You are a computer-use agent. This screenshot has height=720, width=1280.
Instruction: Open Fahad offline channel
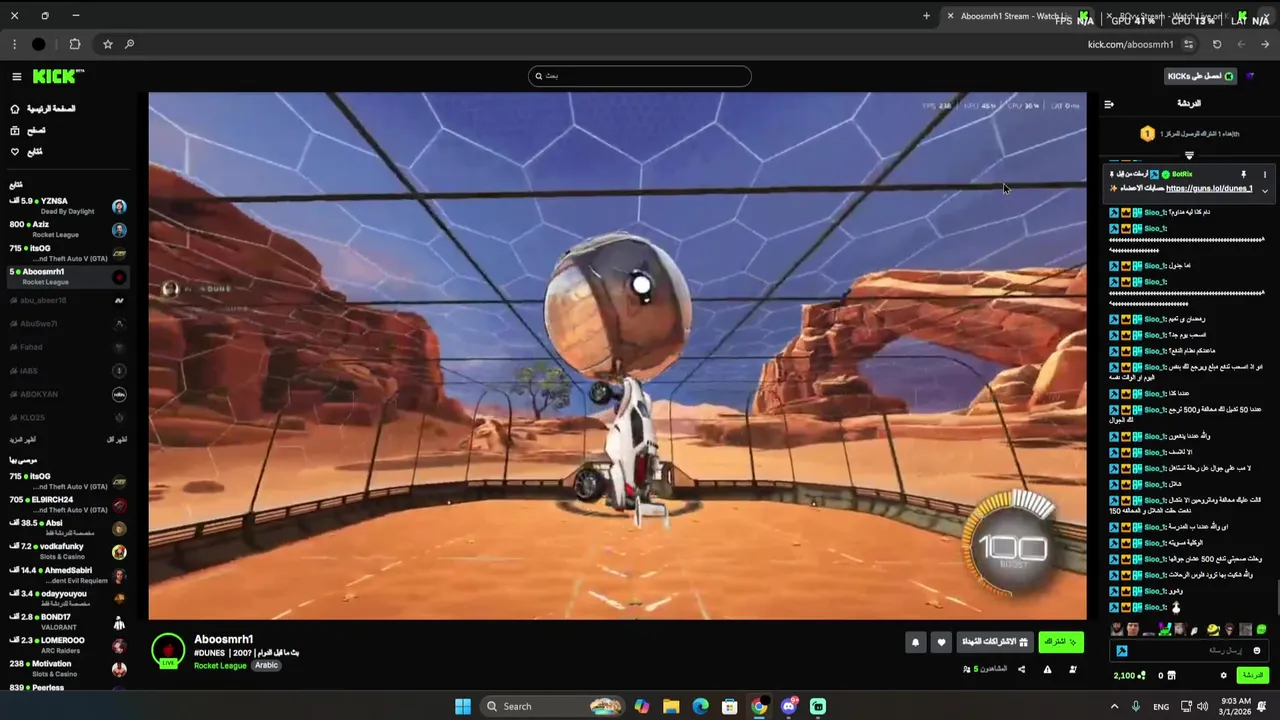(68, 347)
